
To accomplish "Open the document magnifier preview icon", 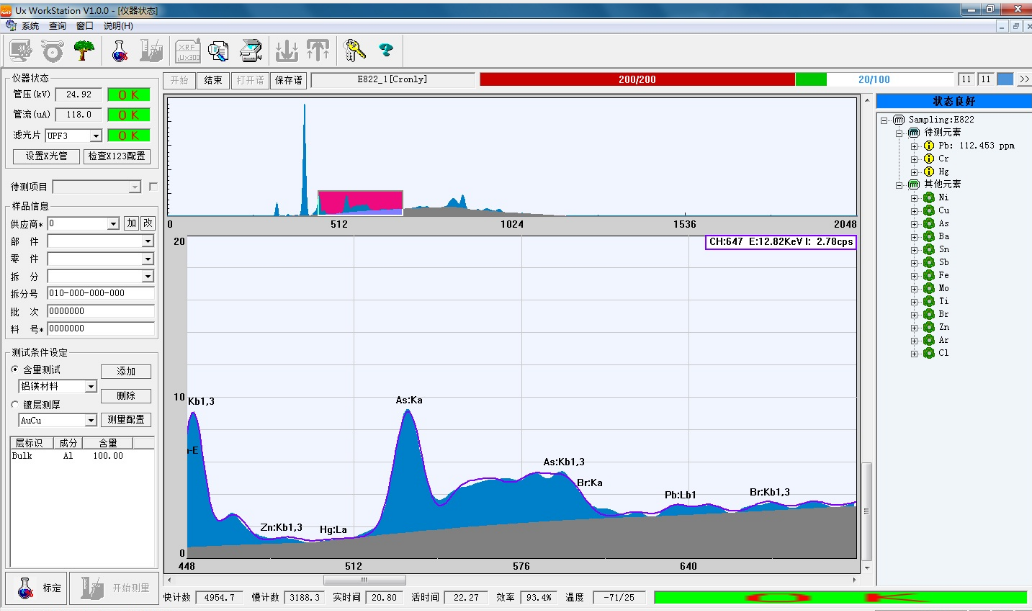I will click(218, 50).
